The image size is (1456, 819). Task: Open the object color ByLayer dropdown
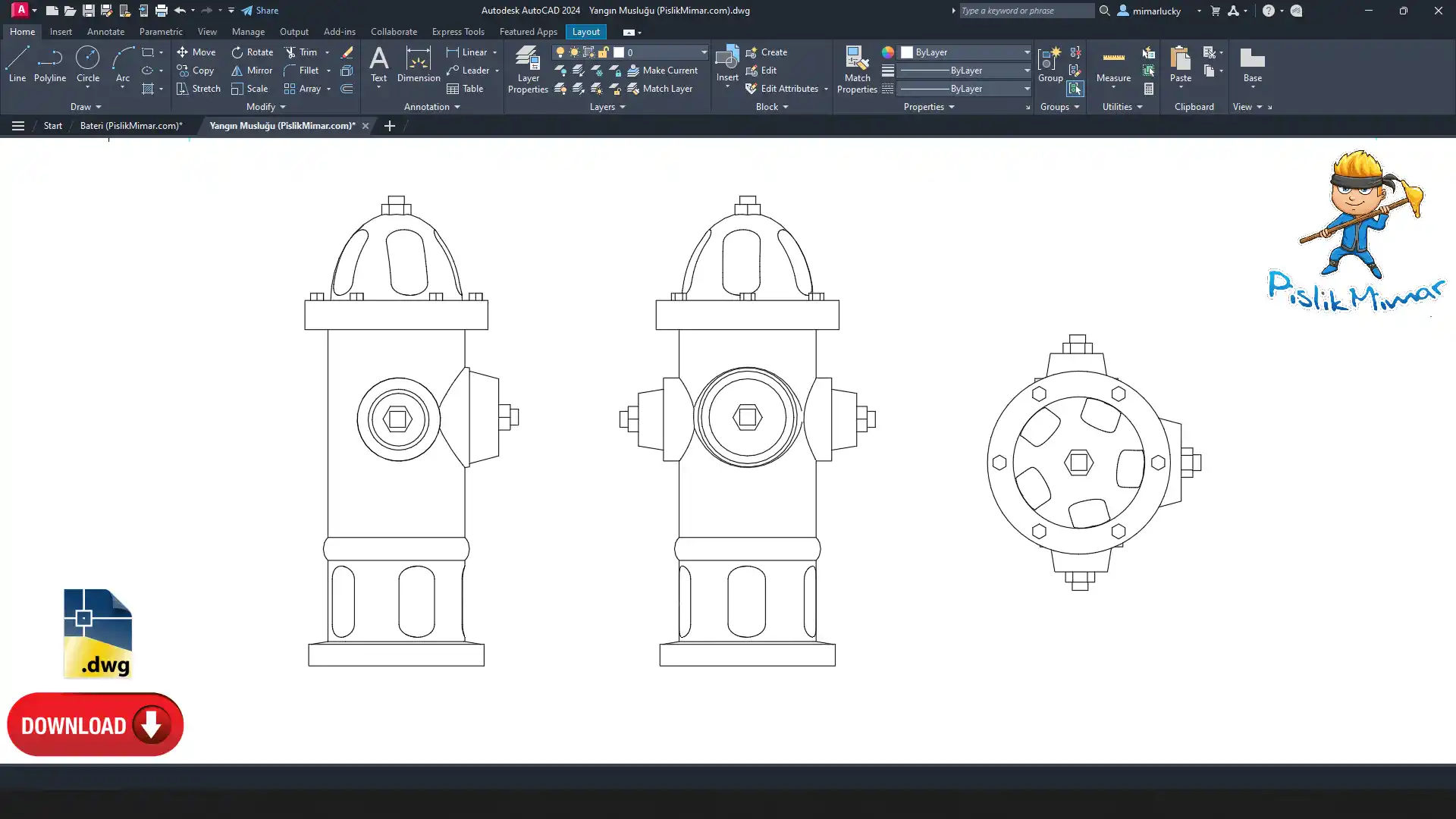click(x=1027, y=52)
